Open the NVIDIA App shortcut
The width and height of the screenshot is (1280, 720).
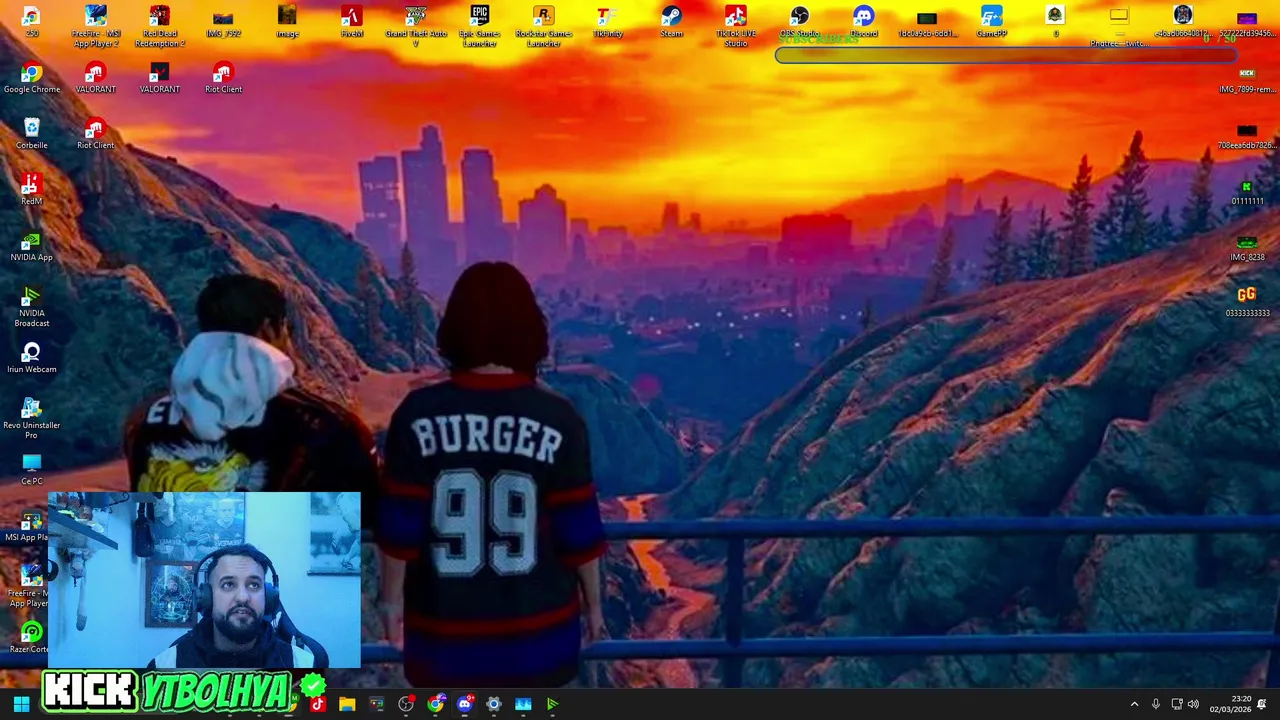32,247
